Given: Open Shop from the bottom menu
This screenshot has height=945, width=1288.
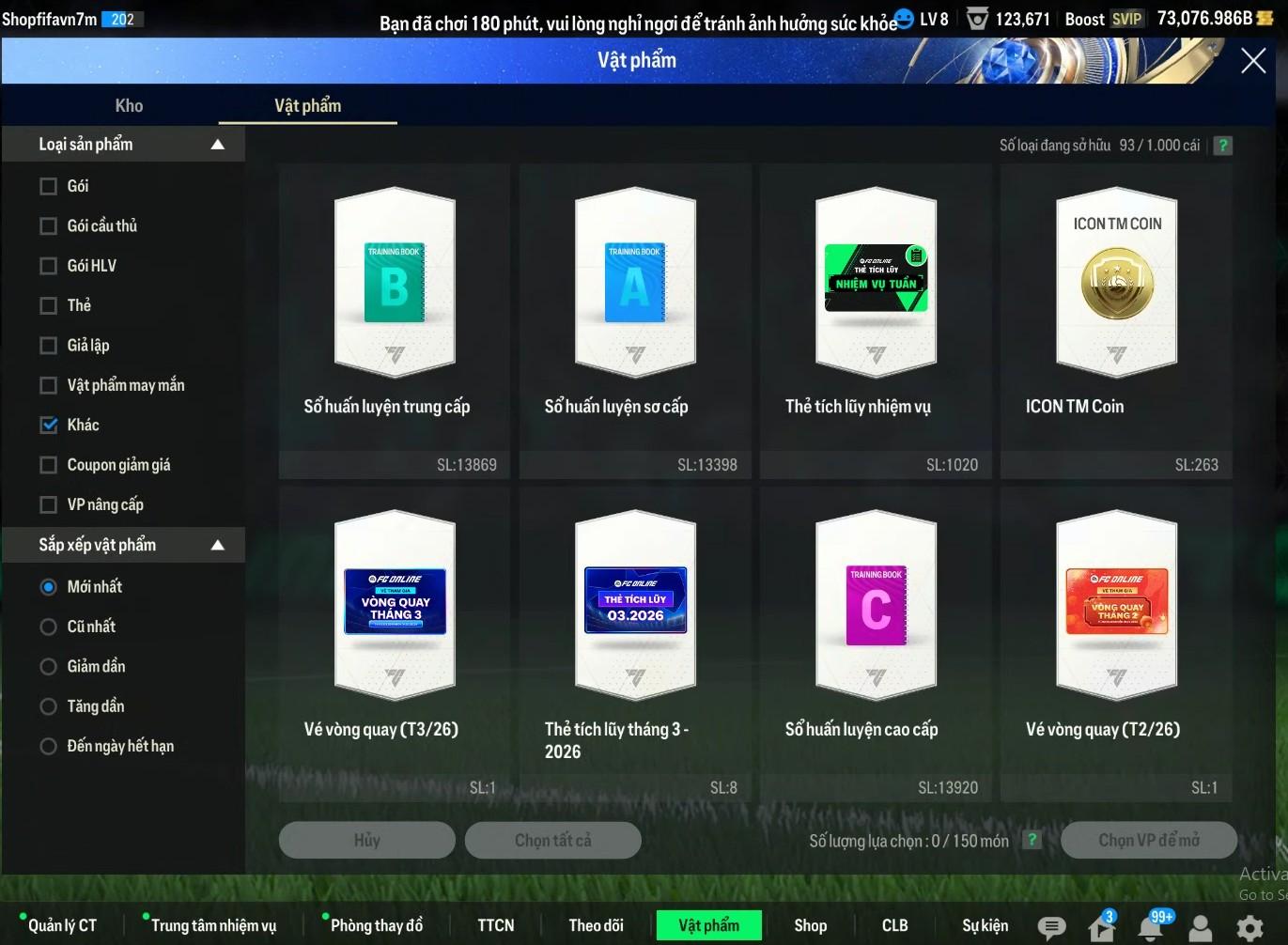Looking at the screenshot, I should click(810, 925).
